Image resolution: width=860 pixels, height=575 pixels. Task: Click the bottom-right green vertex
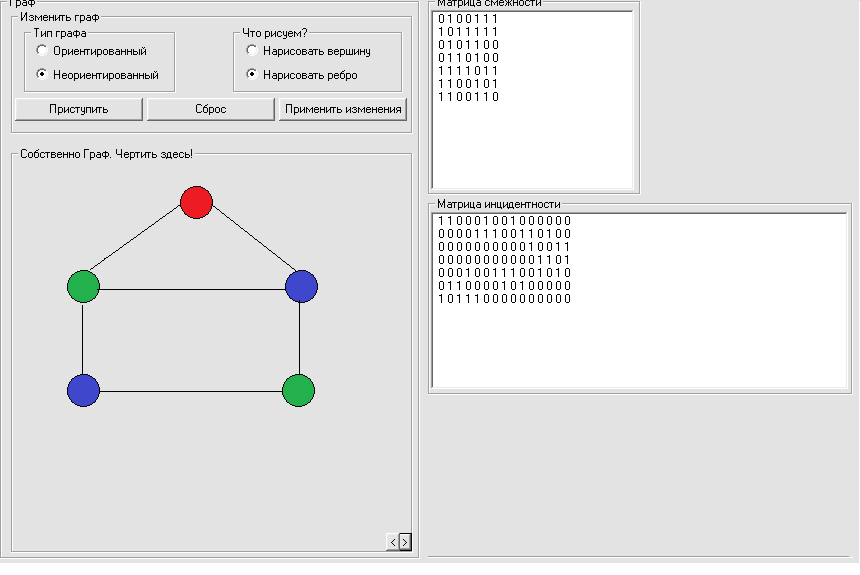coord(299,390)
